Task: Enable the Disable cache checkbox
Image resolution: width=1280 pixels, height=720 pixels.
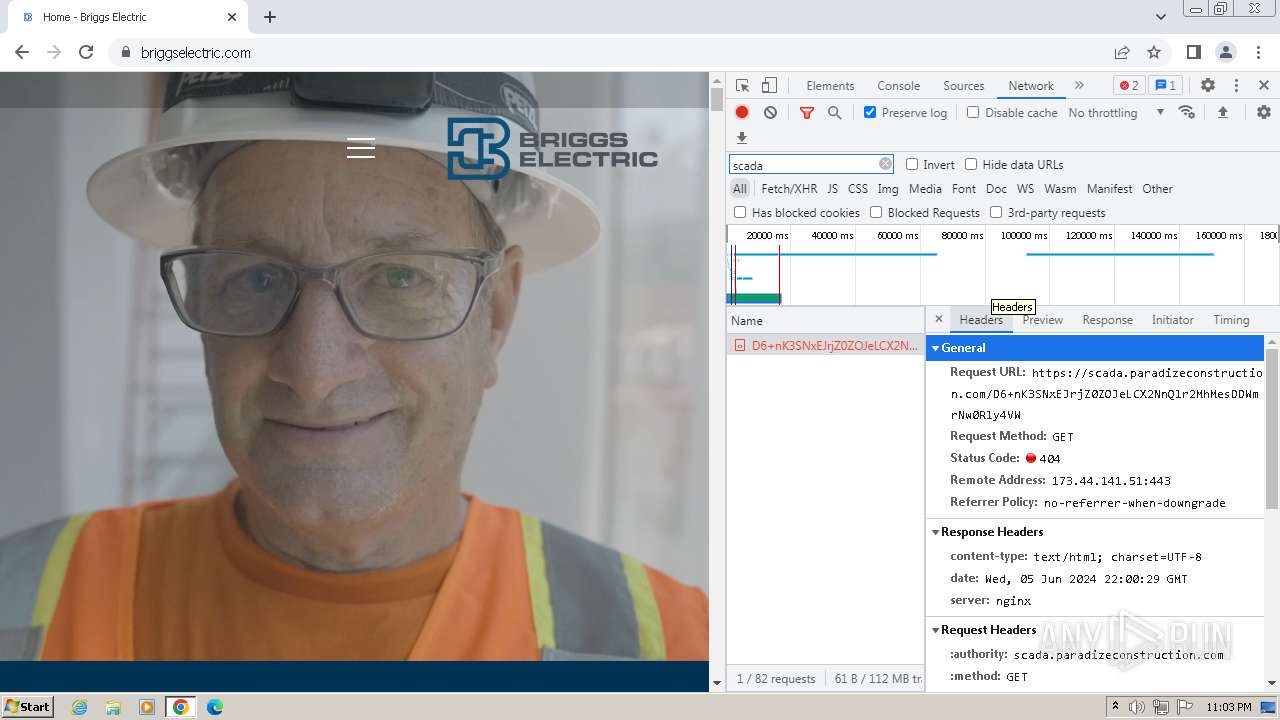Action: point(973,113)
